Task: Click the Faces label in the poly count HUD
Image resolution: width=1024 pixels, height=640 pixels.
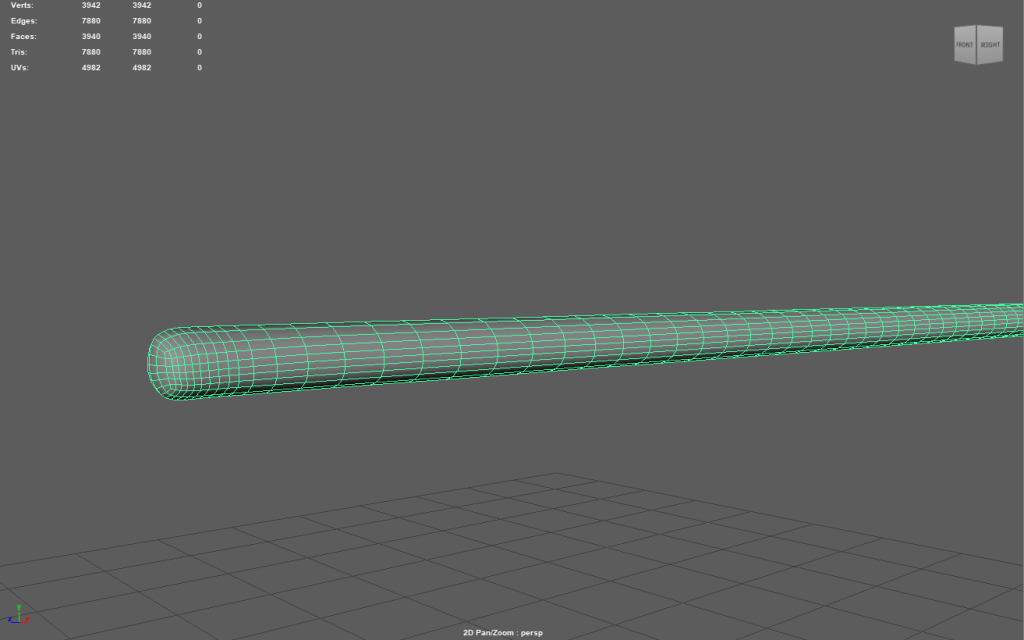Action: click(x=24, y=36)
